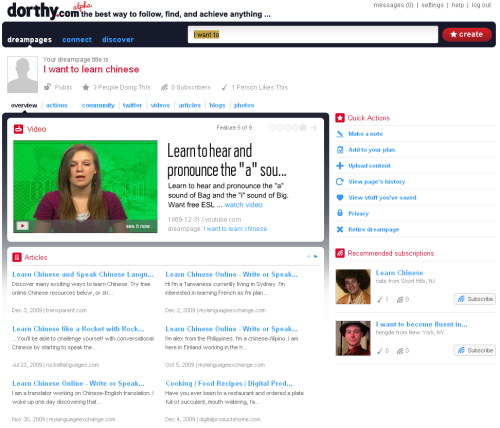500x428 pixels.
Task: Switch to the blogs tab
Action: pyautogui.click(x=217, y=105)
